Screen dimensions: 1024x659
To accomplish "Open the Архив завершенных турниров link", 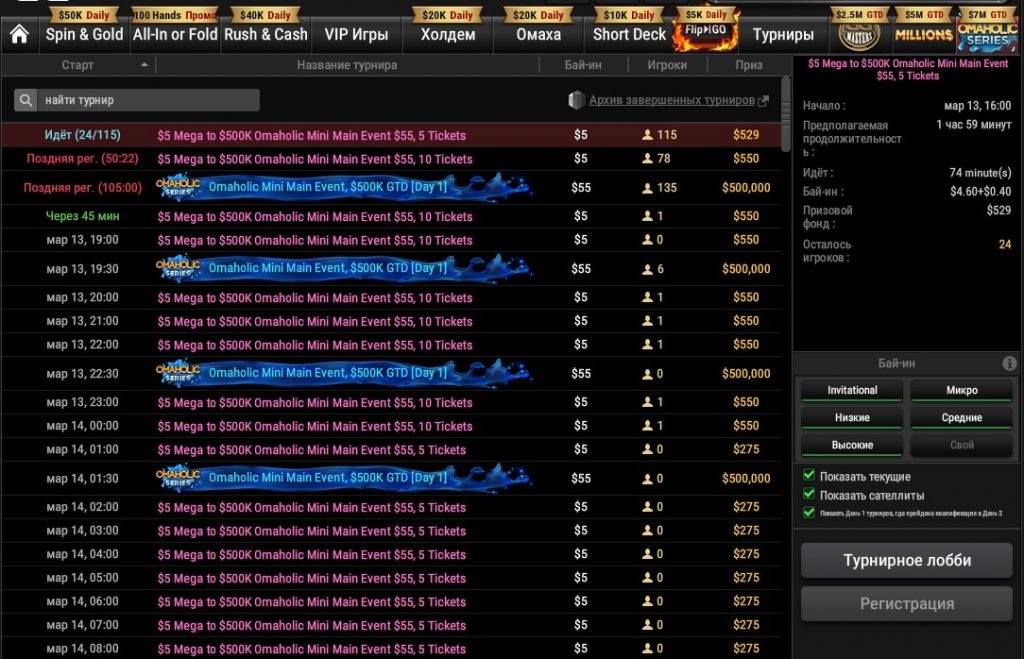I will (x=670, y=101).
